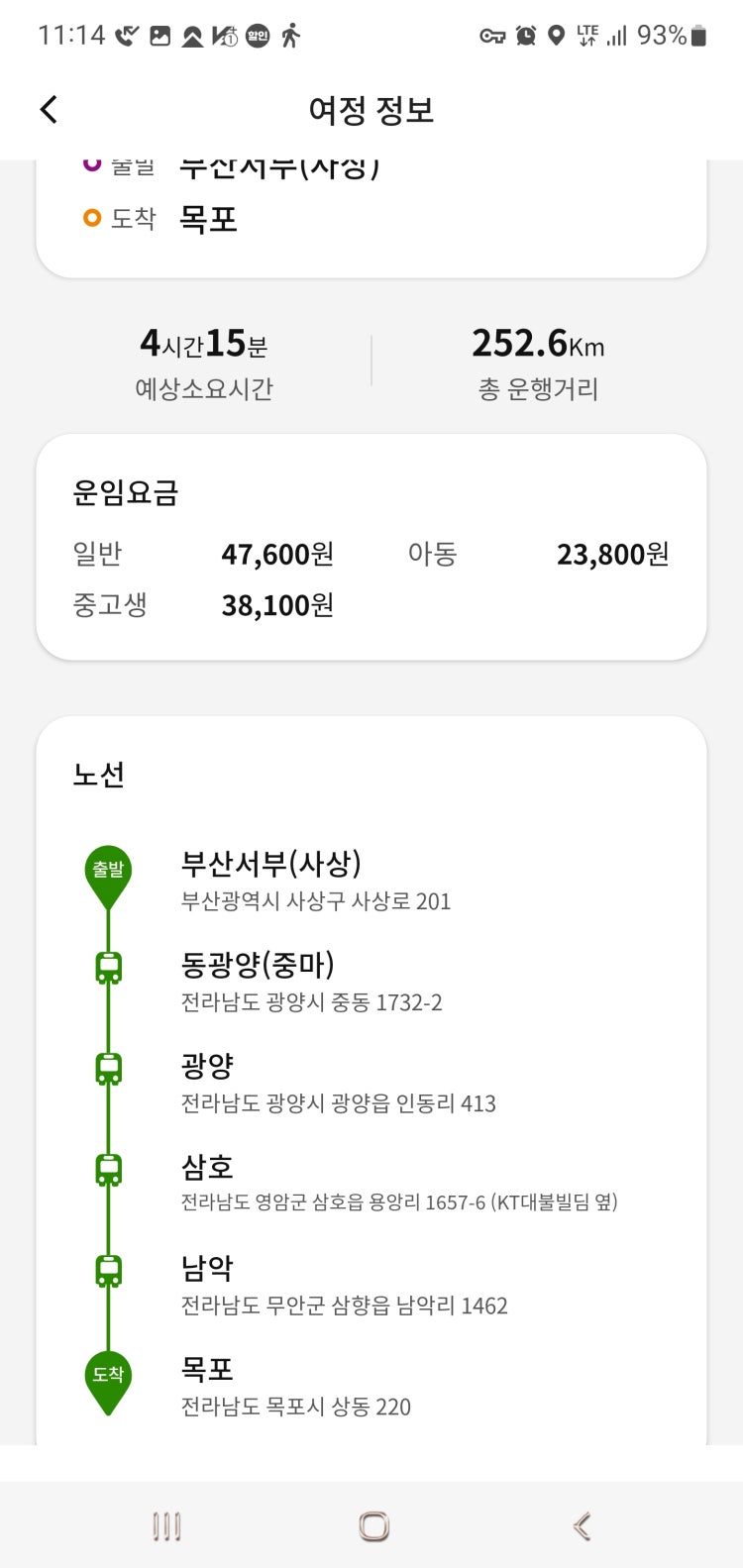Tap the 일반 fare 47,600원
Screen dimensions: 743x1568
click(277, 554)
